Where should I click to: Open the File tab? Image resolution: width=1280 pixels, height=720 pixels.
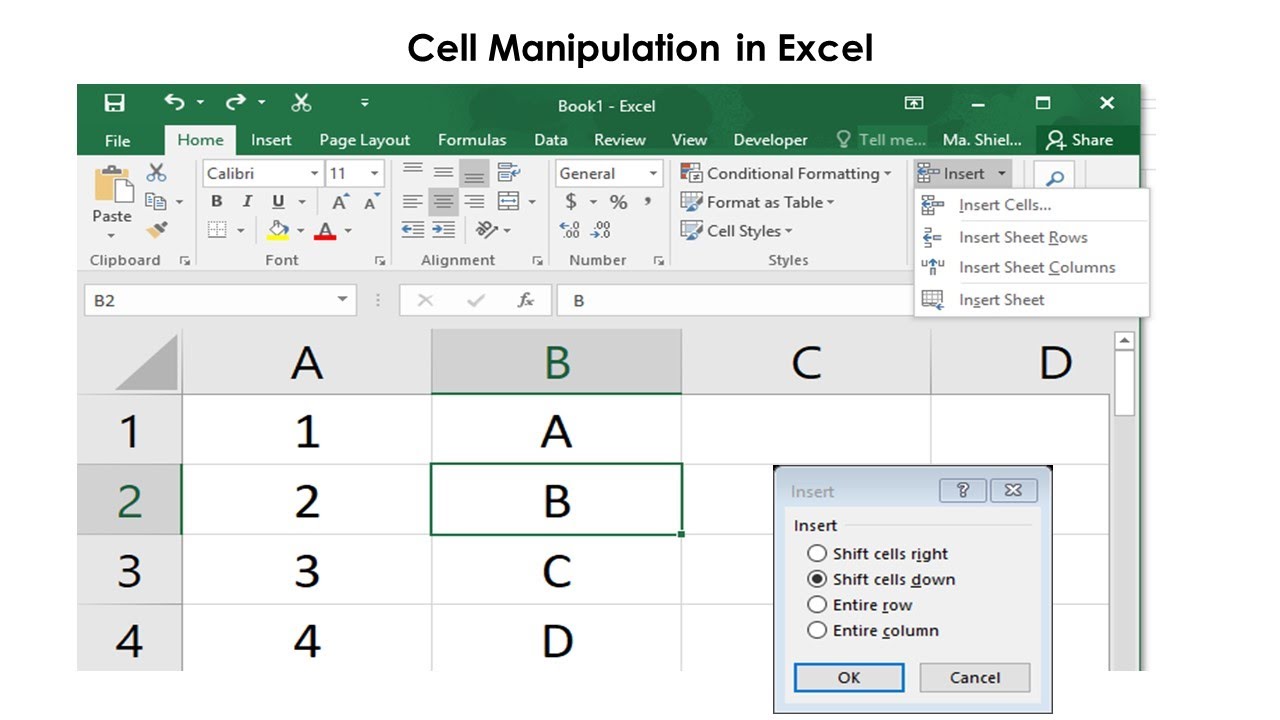point(117,140)
